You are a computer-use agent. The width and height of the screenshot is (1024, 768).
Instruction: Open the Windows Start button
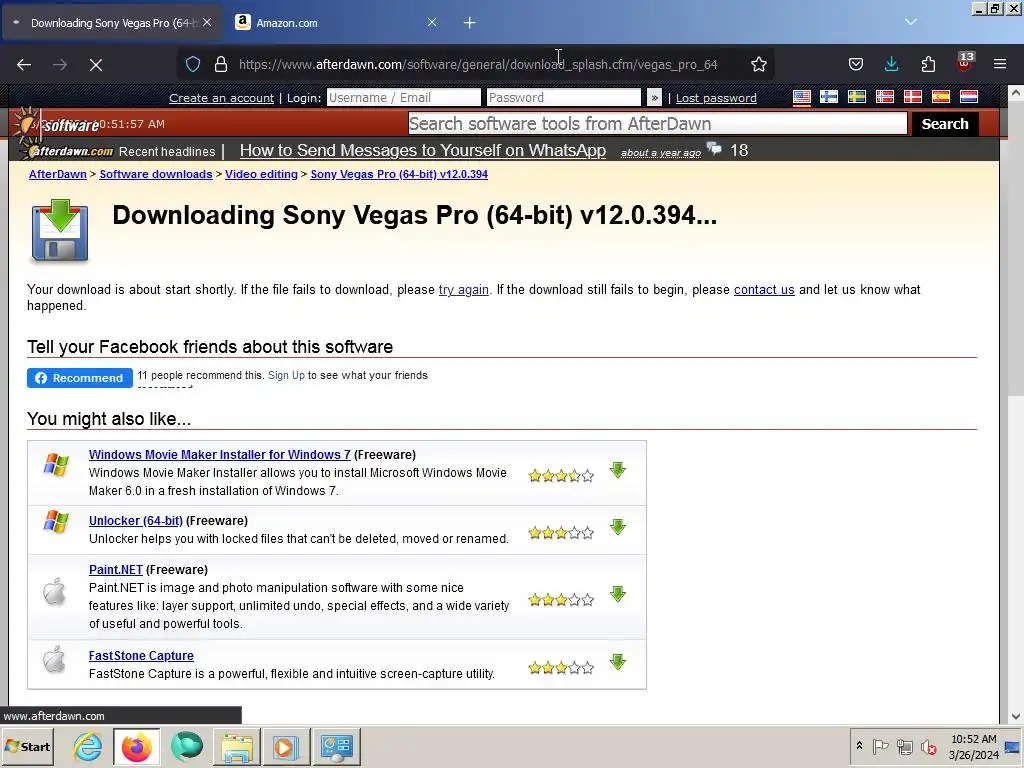27,746
